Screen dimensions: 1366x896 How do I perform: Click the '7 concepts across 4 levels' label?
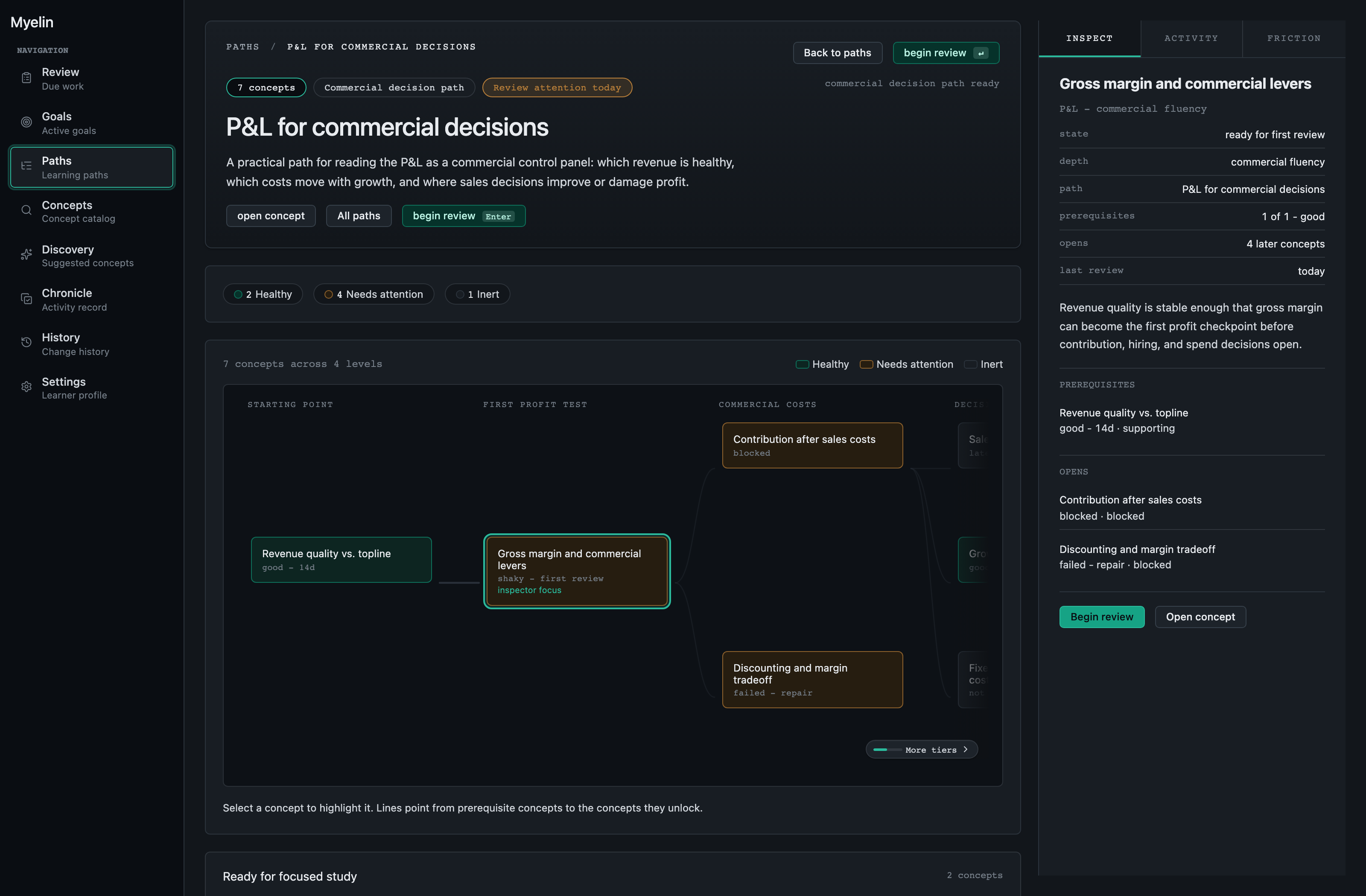303,364
